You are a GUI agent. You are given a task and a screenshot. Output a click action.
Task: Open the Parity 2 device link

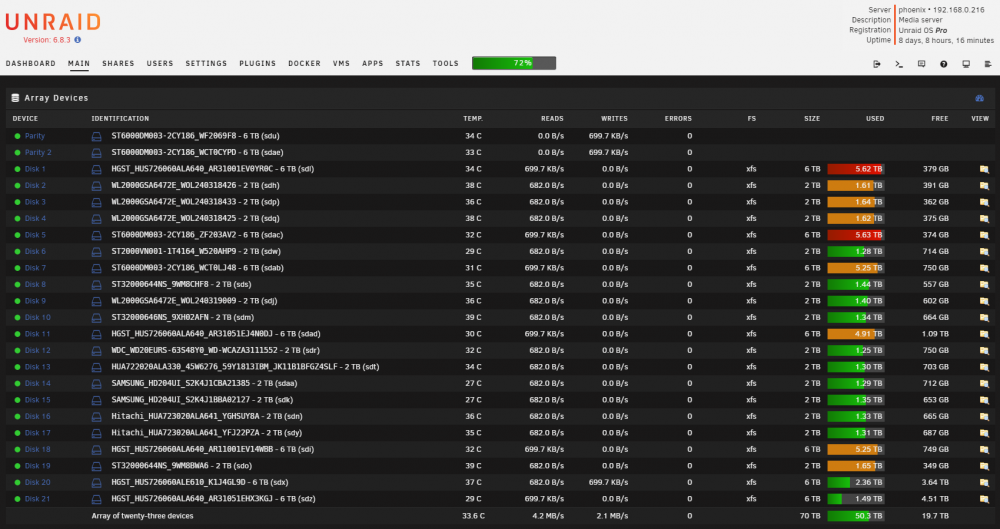coord(38,153)
